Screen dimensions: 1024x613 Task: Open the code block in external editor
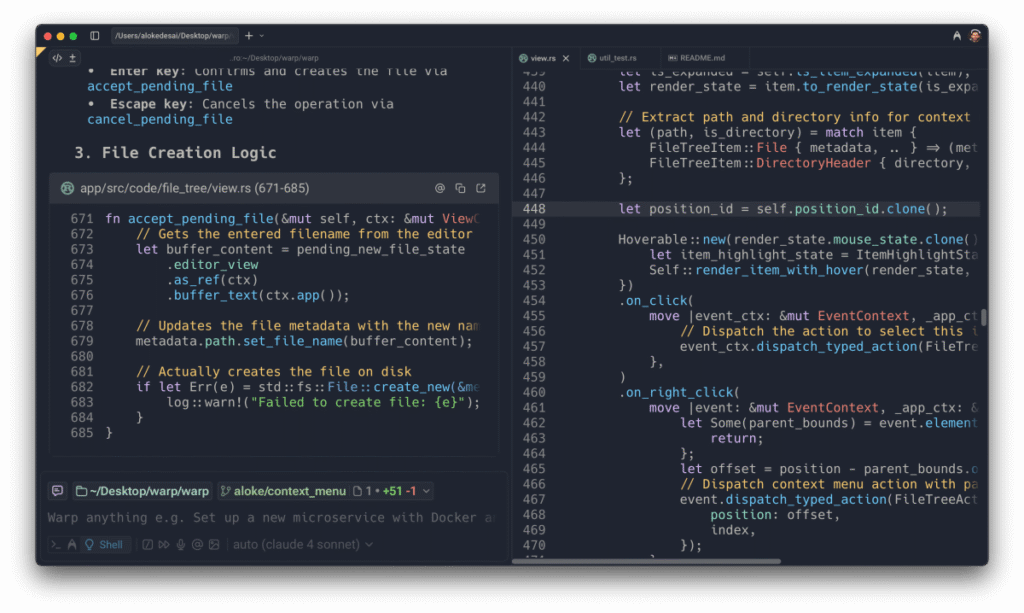pyautogui.click(x=481, y=188)
